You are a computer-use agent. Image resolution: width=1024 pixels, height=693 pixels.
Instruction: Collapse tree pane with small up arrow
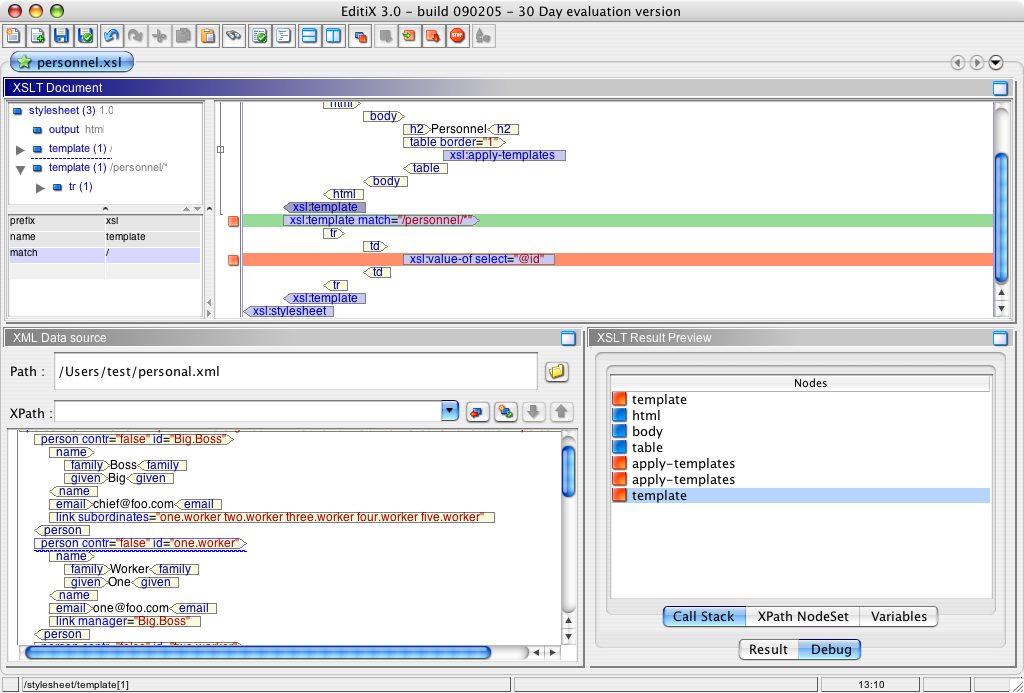point(187,209)
